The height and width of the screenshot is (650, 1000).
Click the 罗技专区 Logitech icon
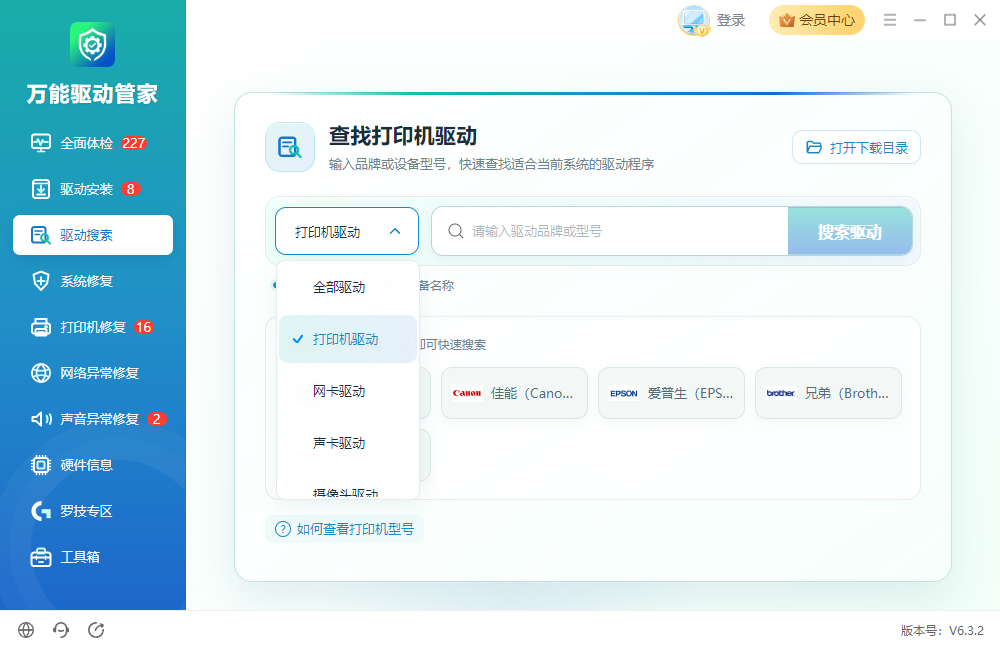[x=41, y=510]
